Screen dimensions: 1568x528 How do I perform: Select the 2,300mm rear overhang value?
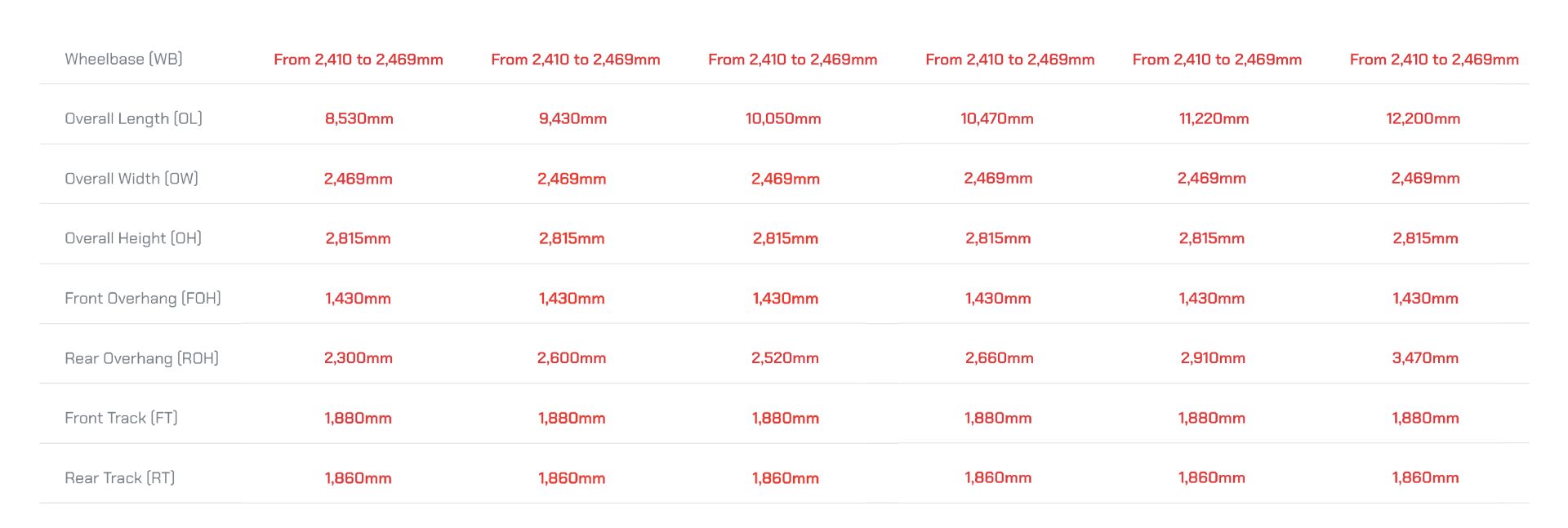click(x=359, y=357)
